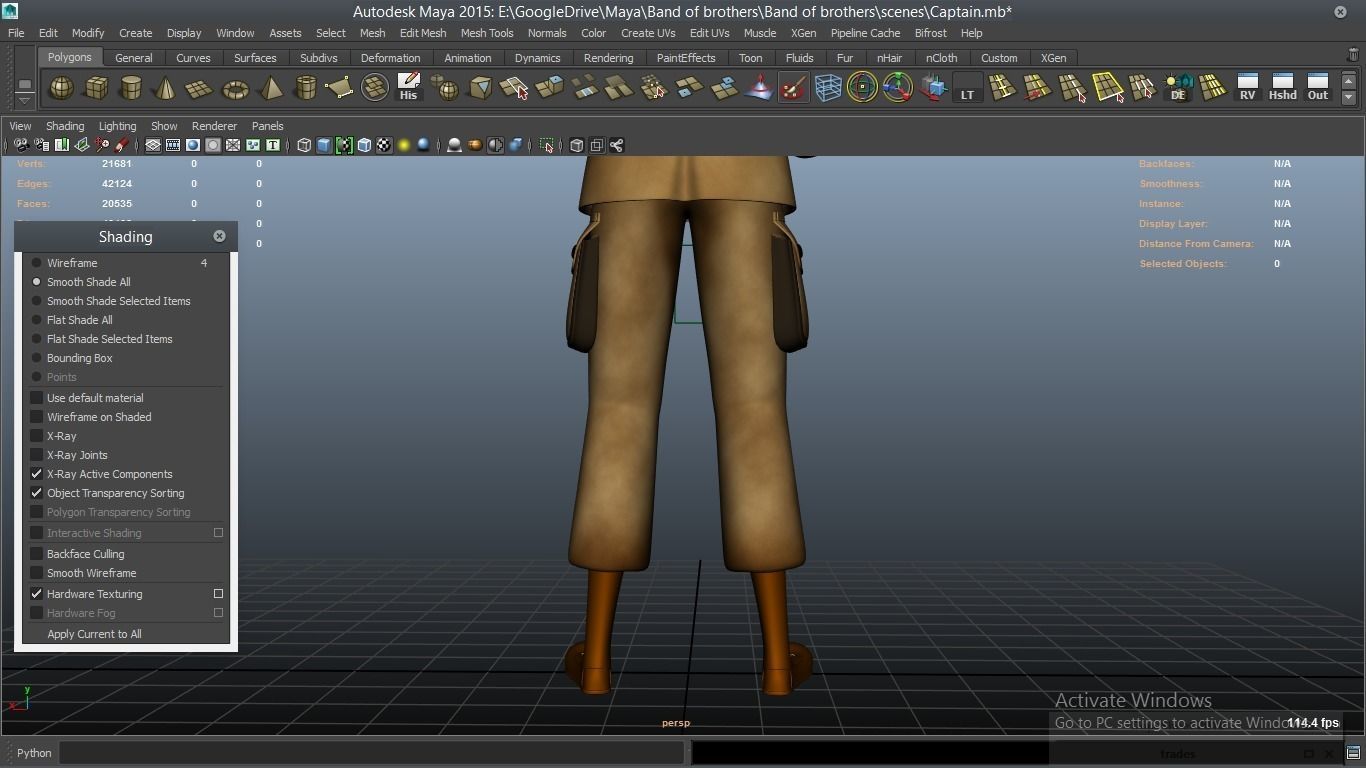The height and width of the screenshot is (768, 1366).
Task: Open the script editor icon at bottom right
Action: pos(1353,753)
